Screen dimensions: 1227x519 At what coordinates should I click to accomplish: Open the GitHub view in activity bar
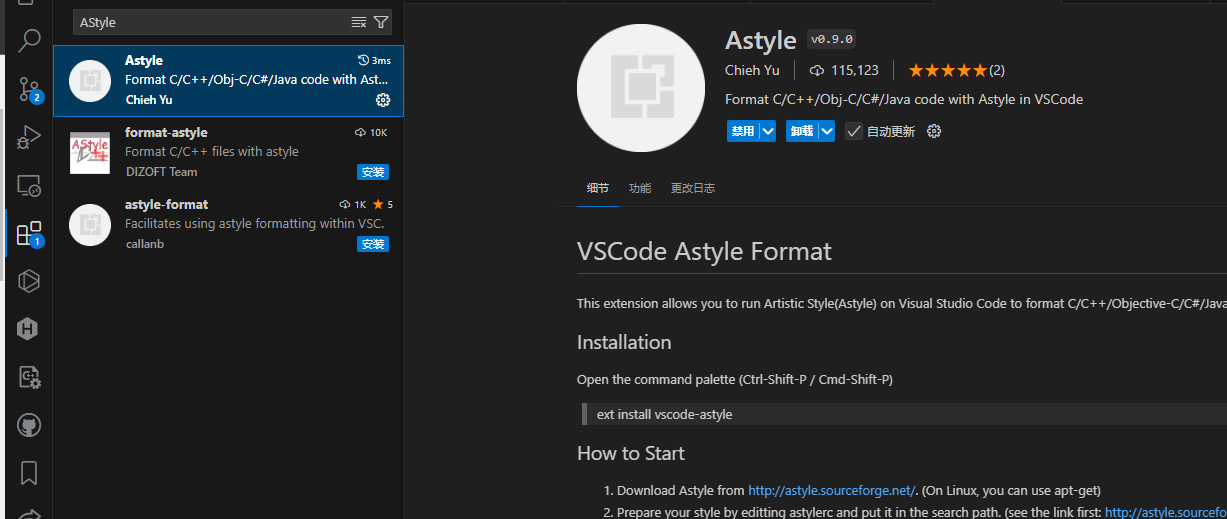[29, 425]
